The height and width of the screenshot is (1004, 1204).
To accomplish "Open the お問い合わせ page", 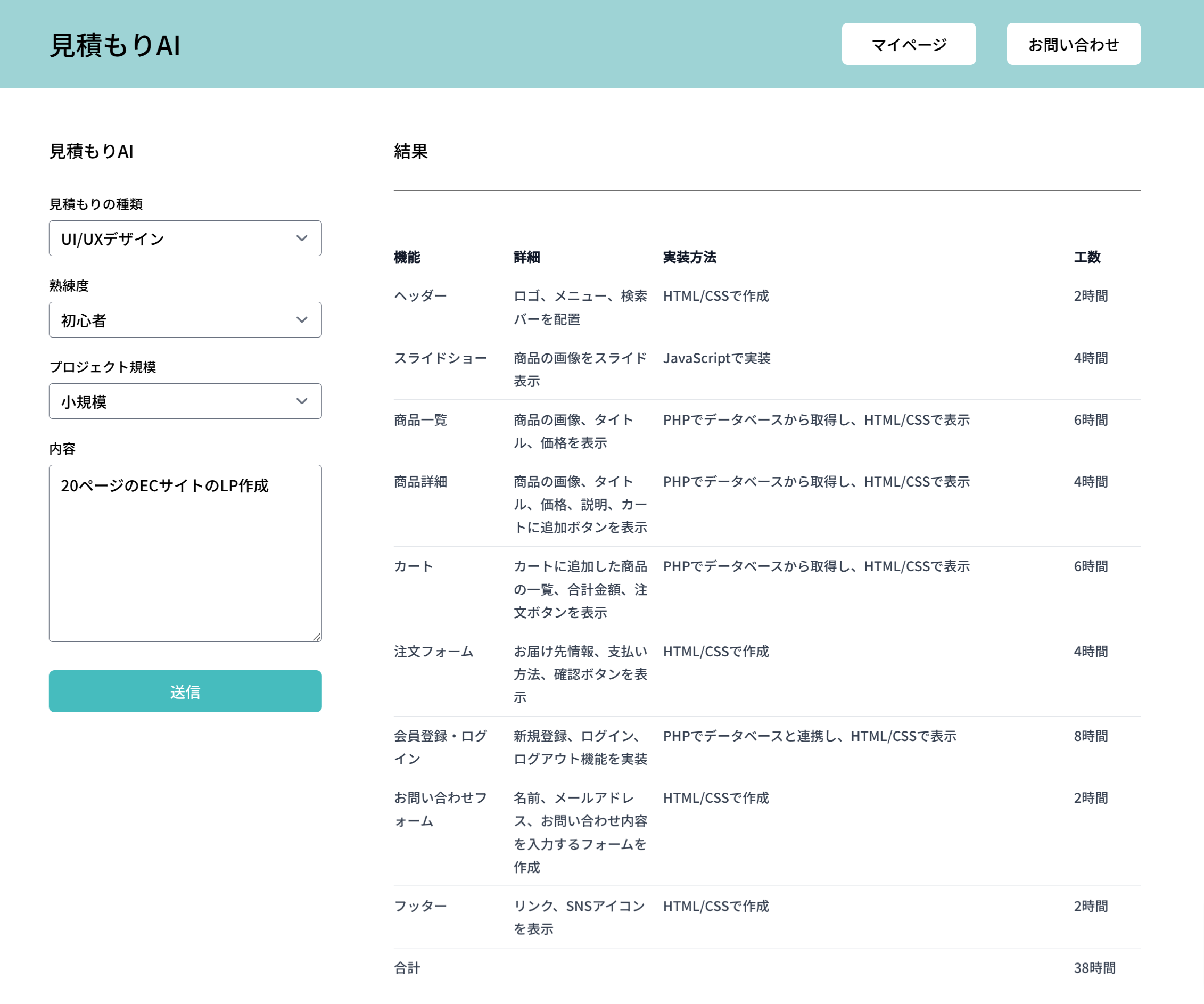I will (x=1073, y=44).
